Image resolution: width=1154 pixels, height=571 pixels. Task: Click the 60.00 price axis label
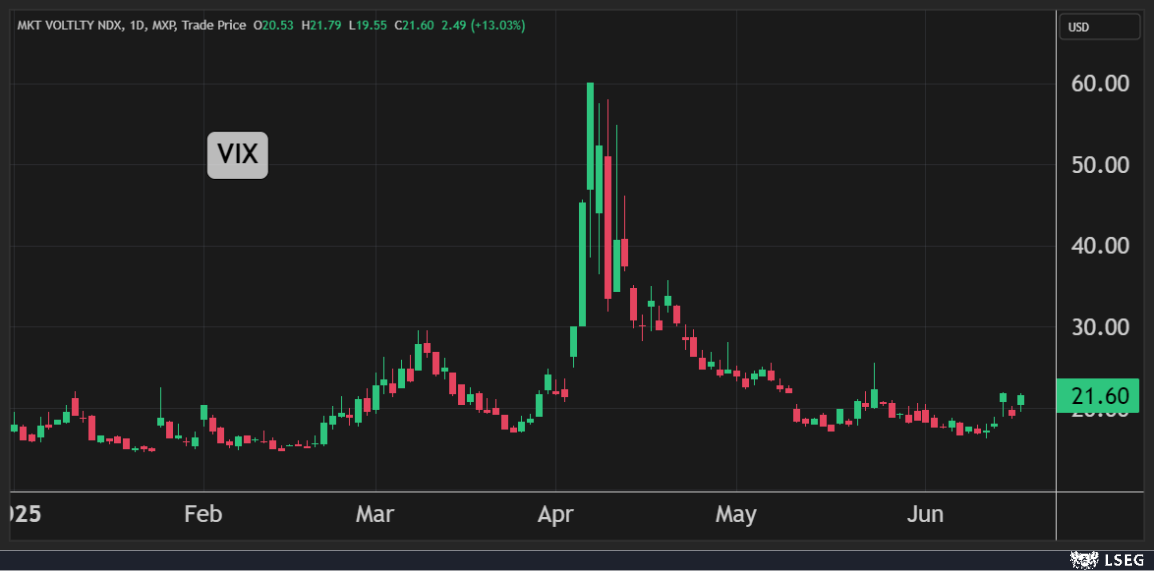1099,83
